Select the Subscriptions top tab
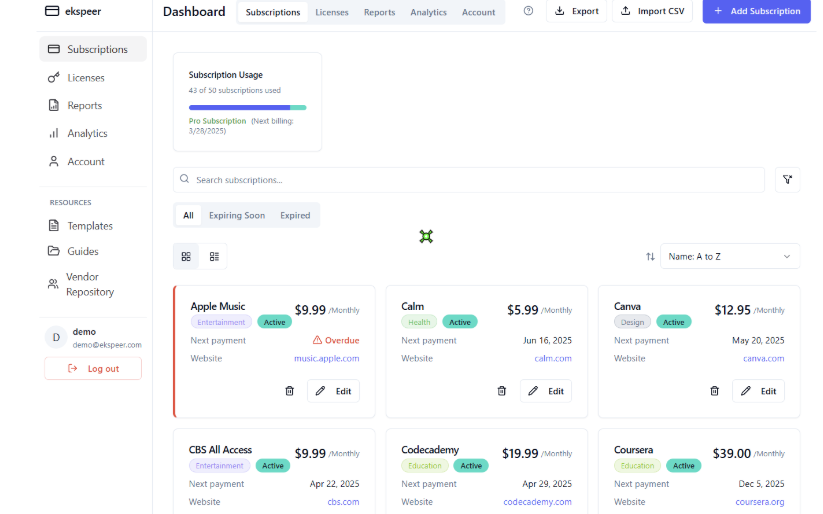The image size is (823, 514). tap(273, 12)
